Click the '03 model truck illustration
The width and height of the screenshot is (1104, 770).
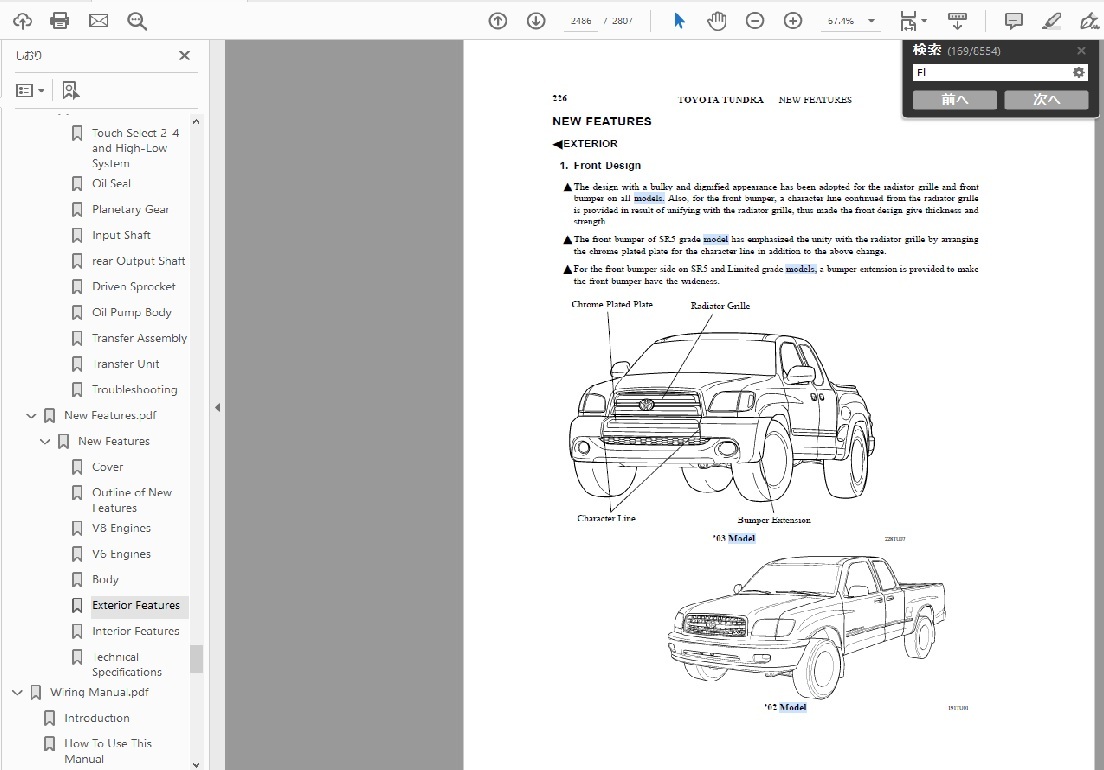[x=722, y=415]
